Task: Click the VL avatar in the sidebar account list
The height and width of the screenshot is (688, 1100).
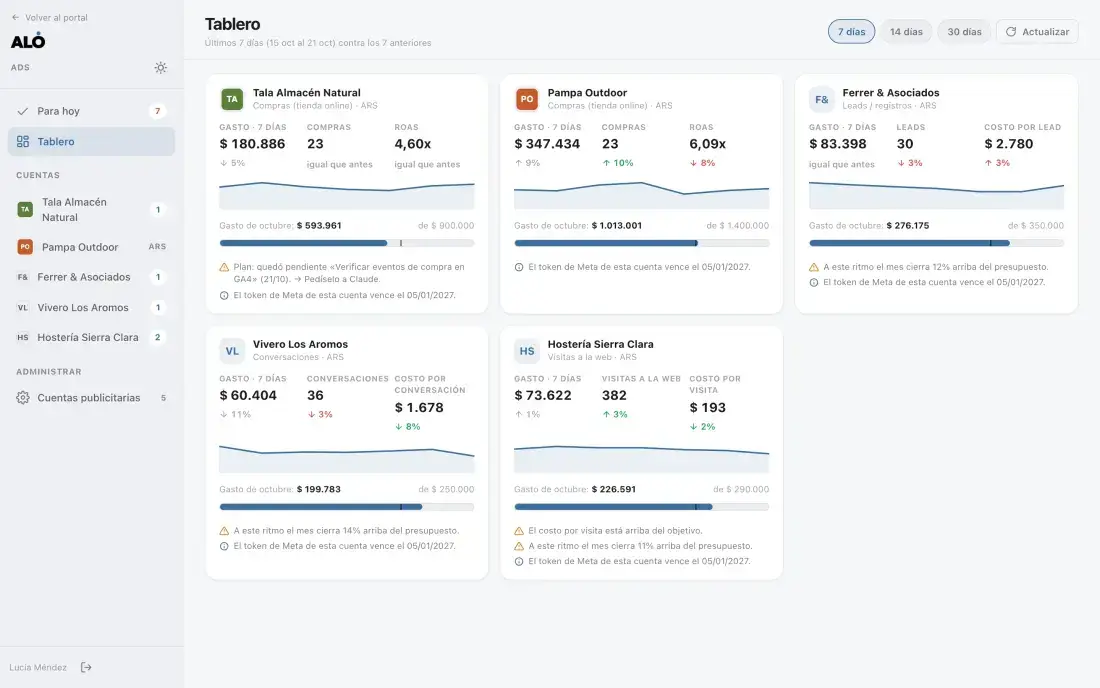Action: (22, 307)
